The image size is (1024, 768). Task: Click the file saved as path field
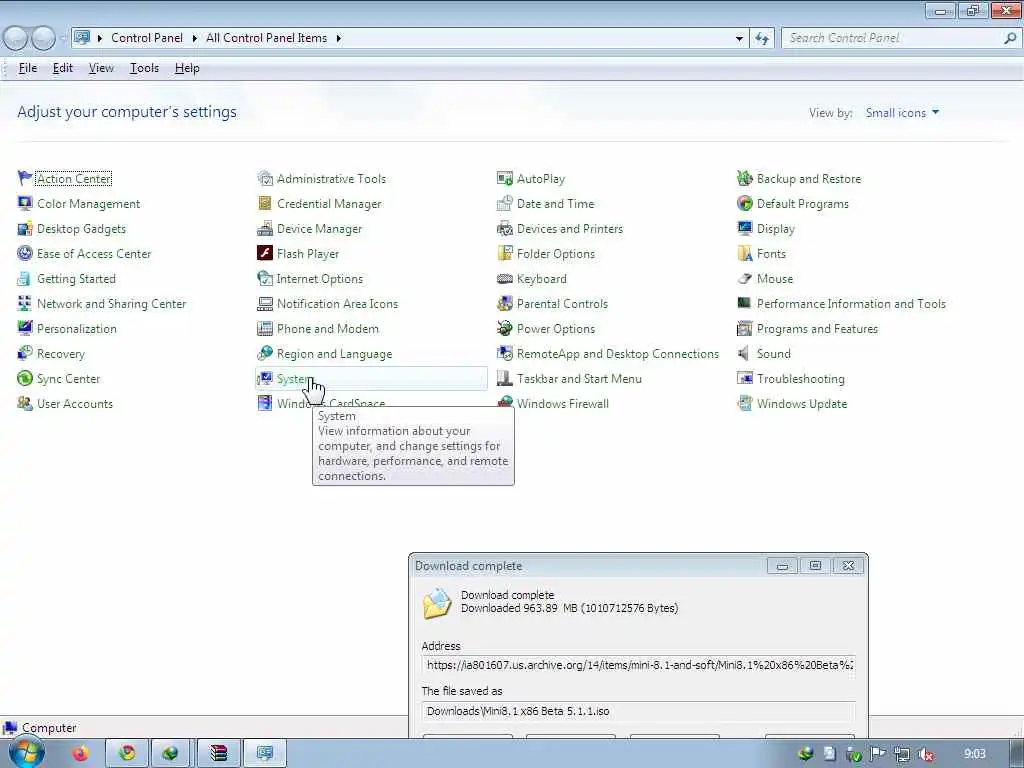(639, 711)
